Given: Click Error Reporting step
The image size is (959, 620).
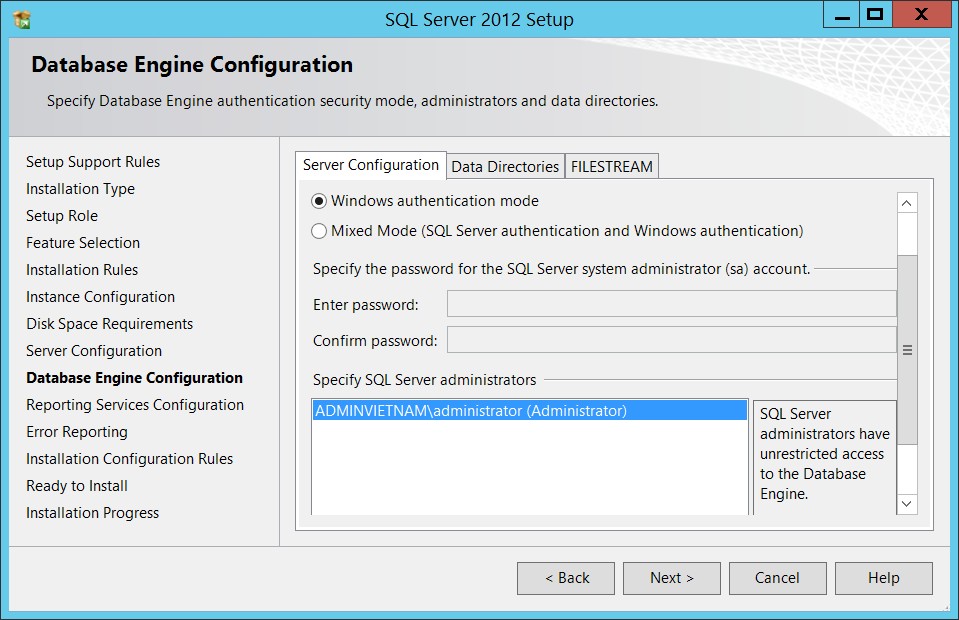Looking at the screenshot, I should tap(77, 432).
